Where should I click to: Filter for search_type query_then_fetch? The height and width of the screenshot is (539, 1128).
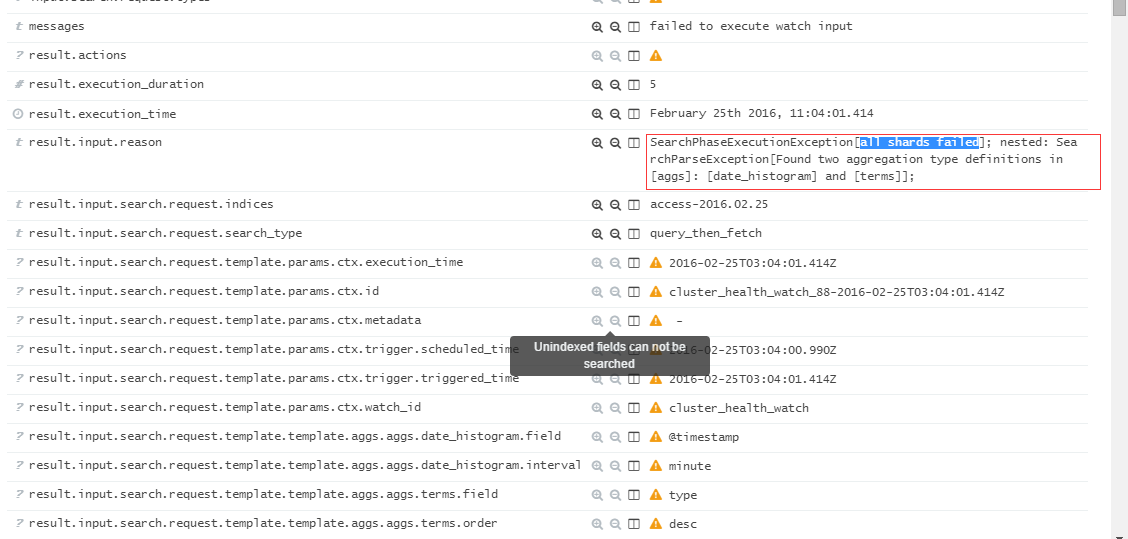596,234
